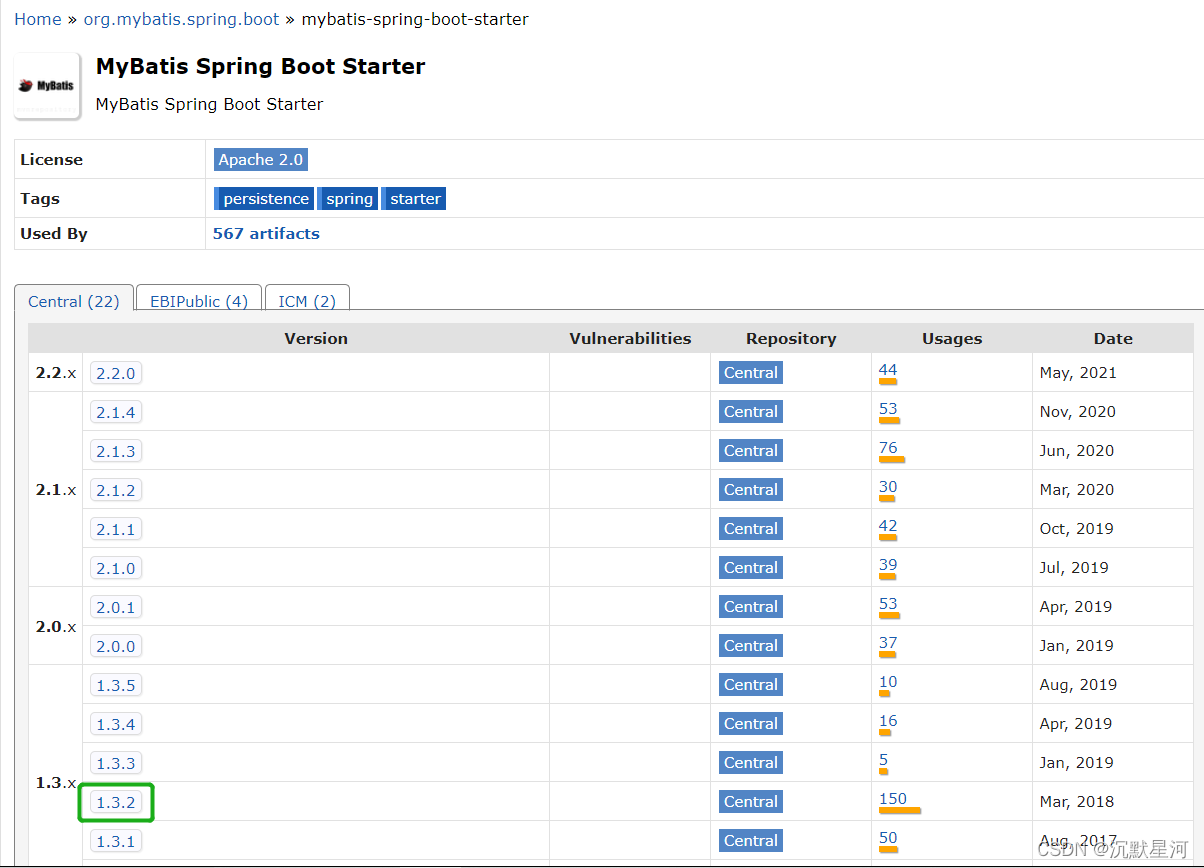Click Central repository badge for 1.3.1
Screen dimensions: 1204x868
click(751, 841)
